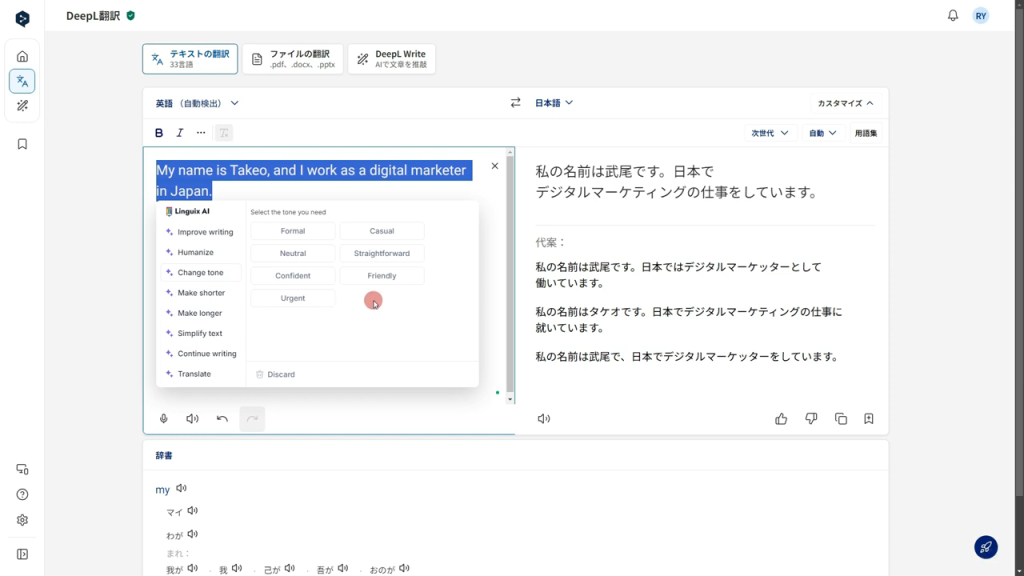Give thumbs down to translation

(x=811, y=419)
